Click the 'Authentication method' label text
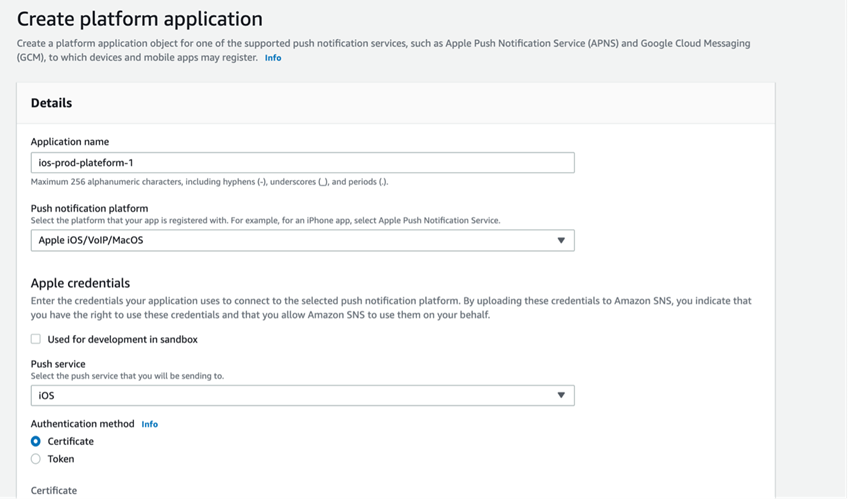850x501 pixels. click(x=83, y=424)
